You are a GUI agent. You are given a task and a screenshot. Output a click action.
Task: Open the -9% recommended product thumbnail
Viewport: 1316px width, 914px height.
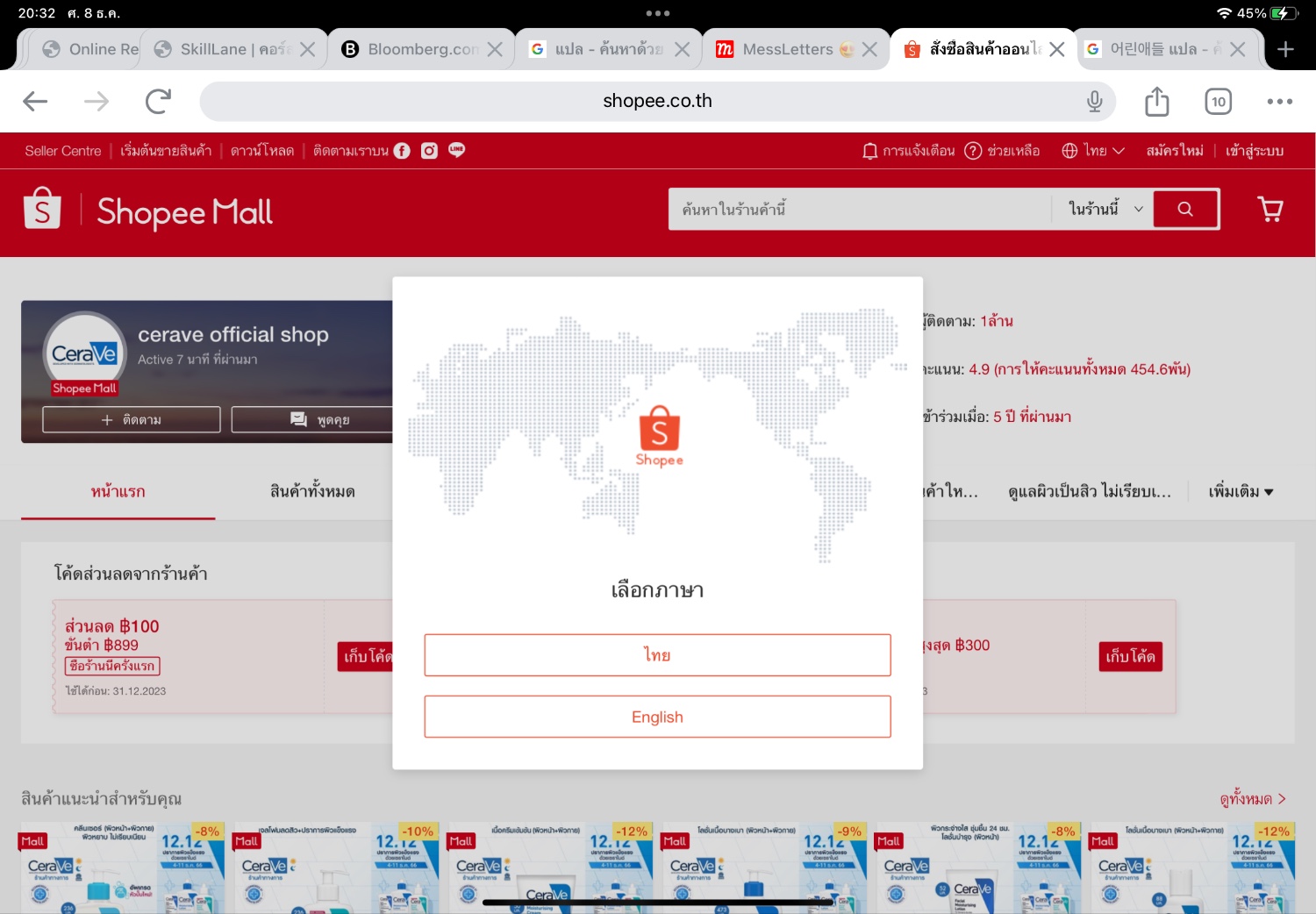pyautogui.click(x=765, y=868)
